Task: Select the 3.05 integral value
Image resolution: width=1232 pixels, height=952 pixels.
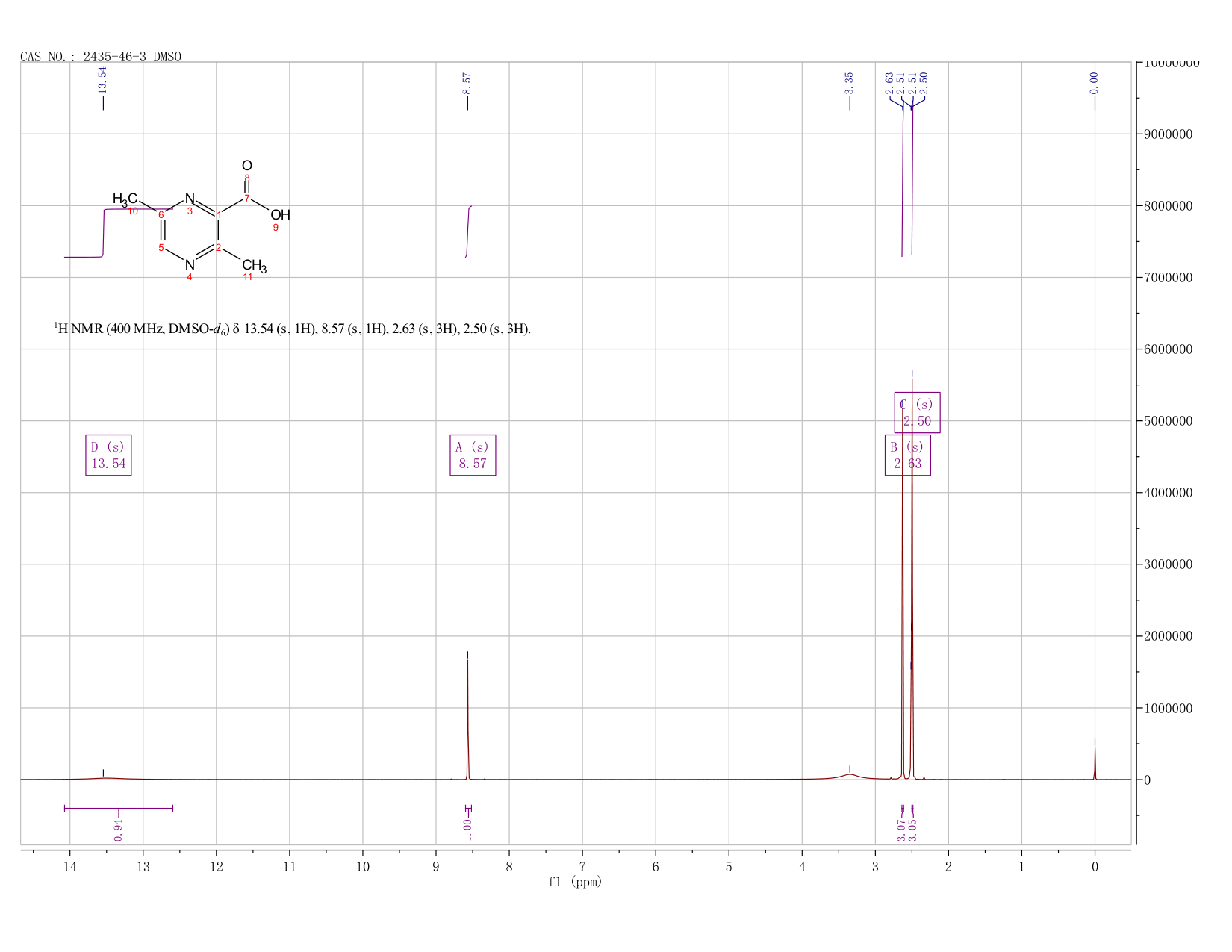Action: tap(913, 830)
